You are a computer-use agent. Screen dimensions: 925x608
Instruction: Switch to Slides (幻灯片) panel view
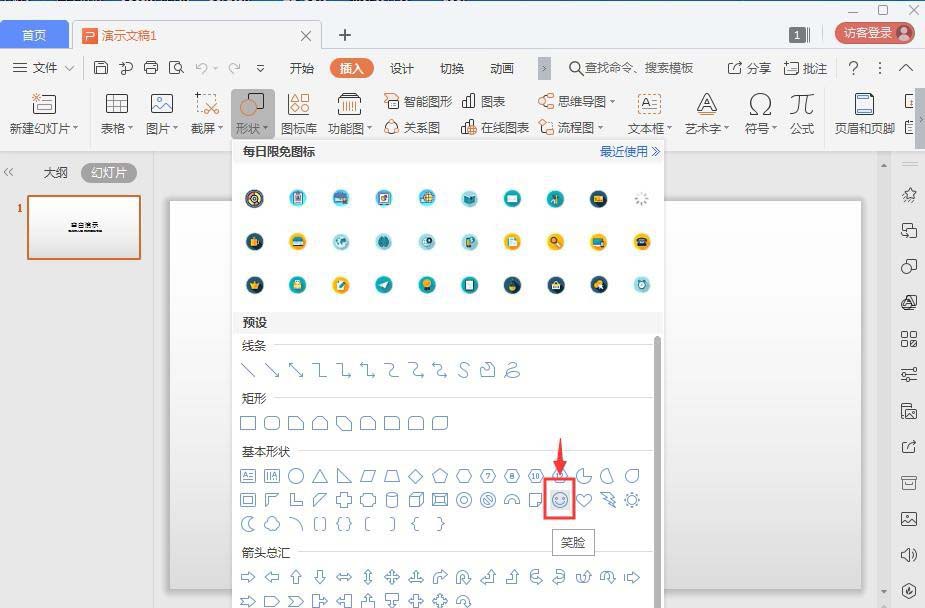(x=108, y=172)
